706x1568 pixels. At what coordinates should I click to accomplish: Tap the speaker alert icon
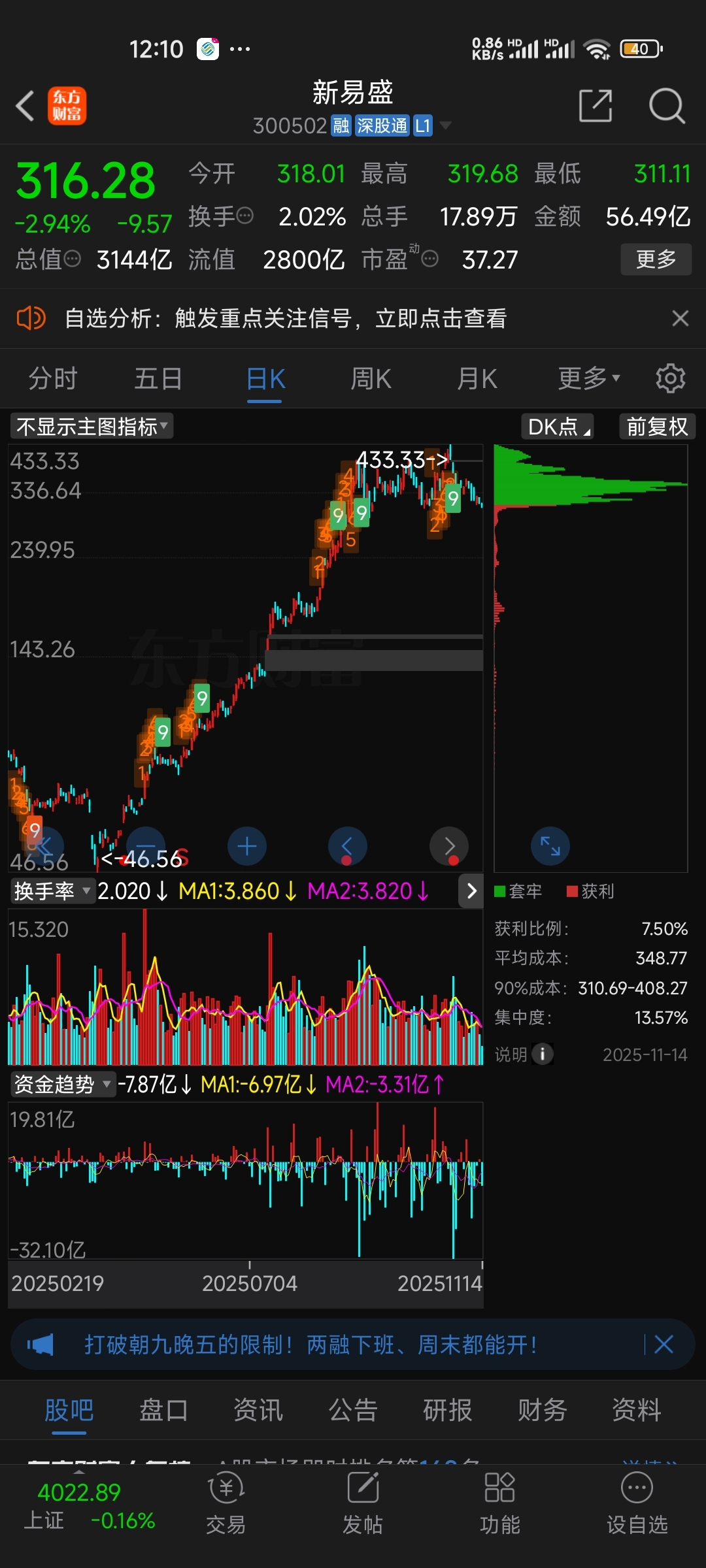click(31, 318)
